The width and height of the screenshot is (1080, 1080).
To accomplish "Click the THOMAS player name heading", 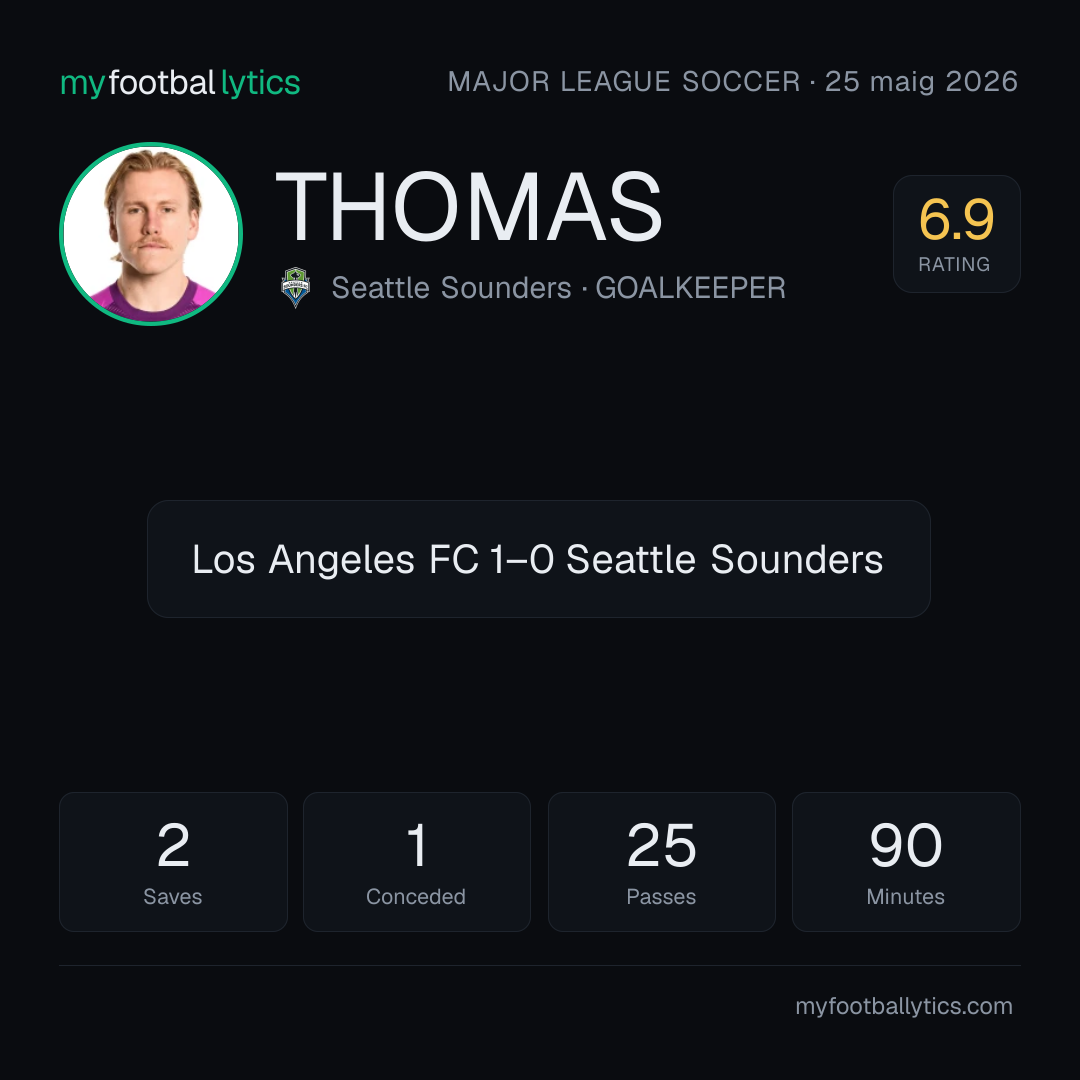I will pyautogui.click(x=468, y=207).
